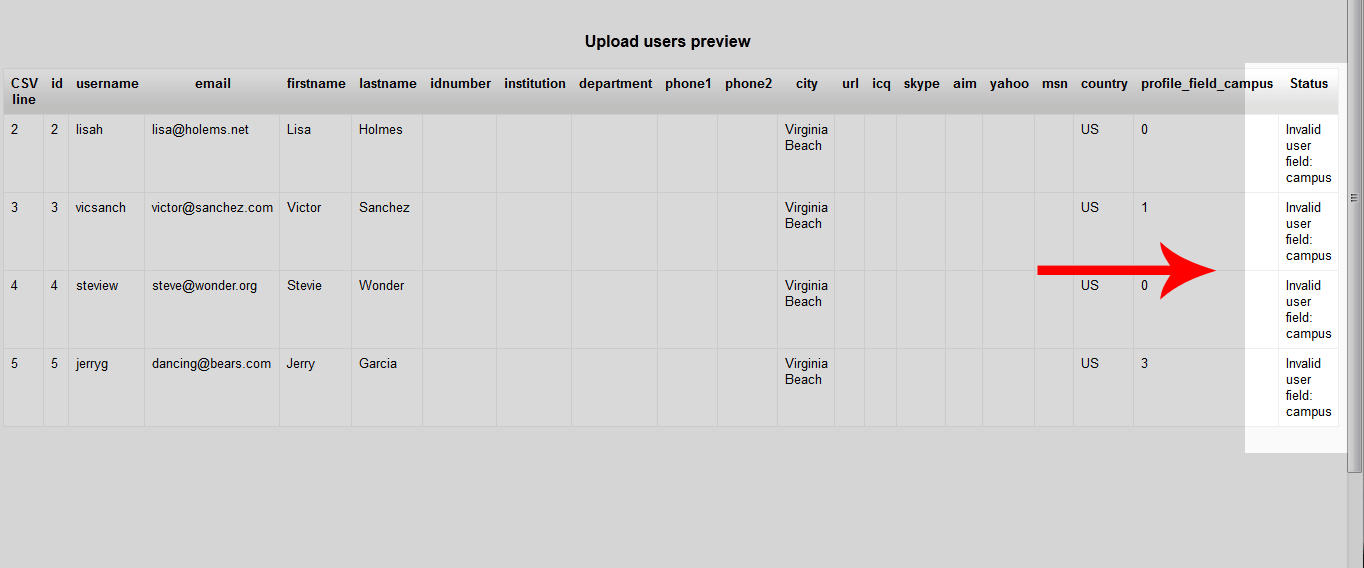Click the 'profile_field_campus' column header
1364x568 pixels.
pyautogui.click(x=1207, y=84)
